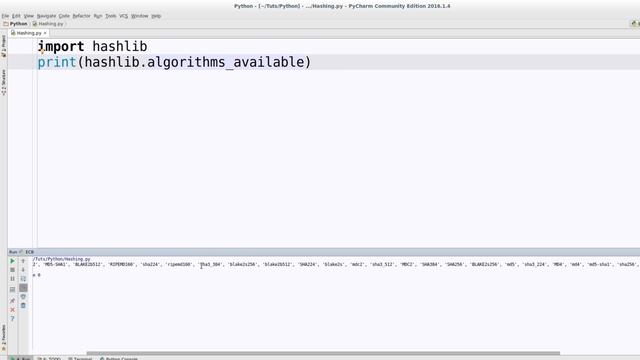Click the blue question mark help icon
The width and height of the screenshot is (640, 360).
coord(12,318)
